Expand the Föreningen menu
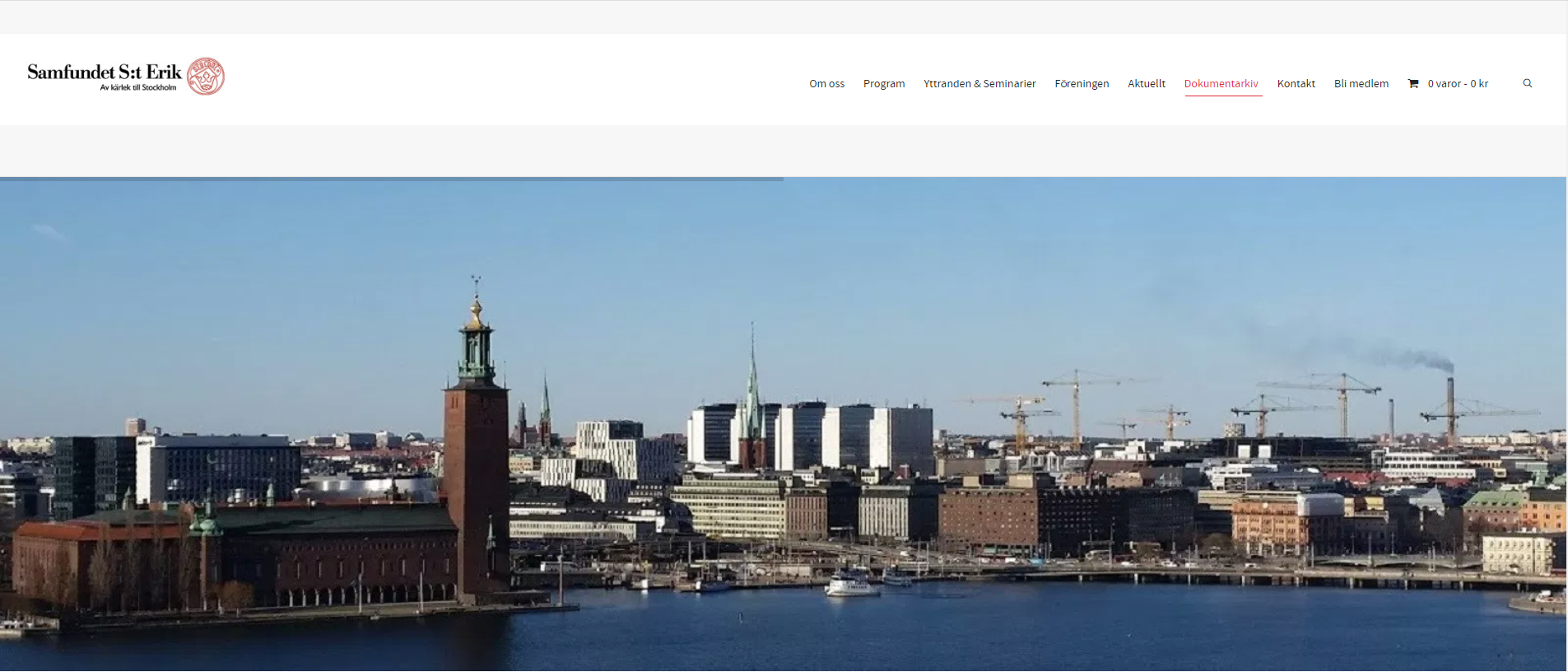The width and height of the screenshot is (1568, 672). tap(1082, 83)
